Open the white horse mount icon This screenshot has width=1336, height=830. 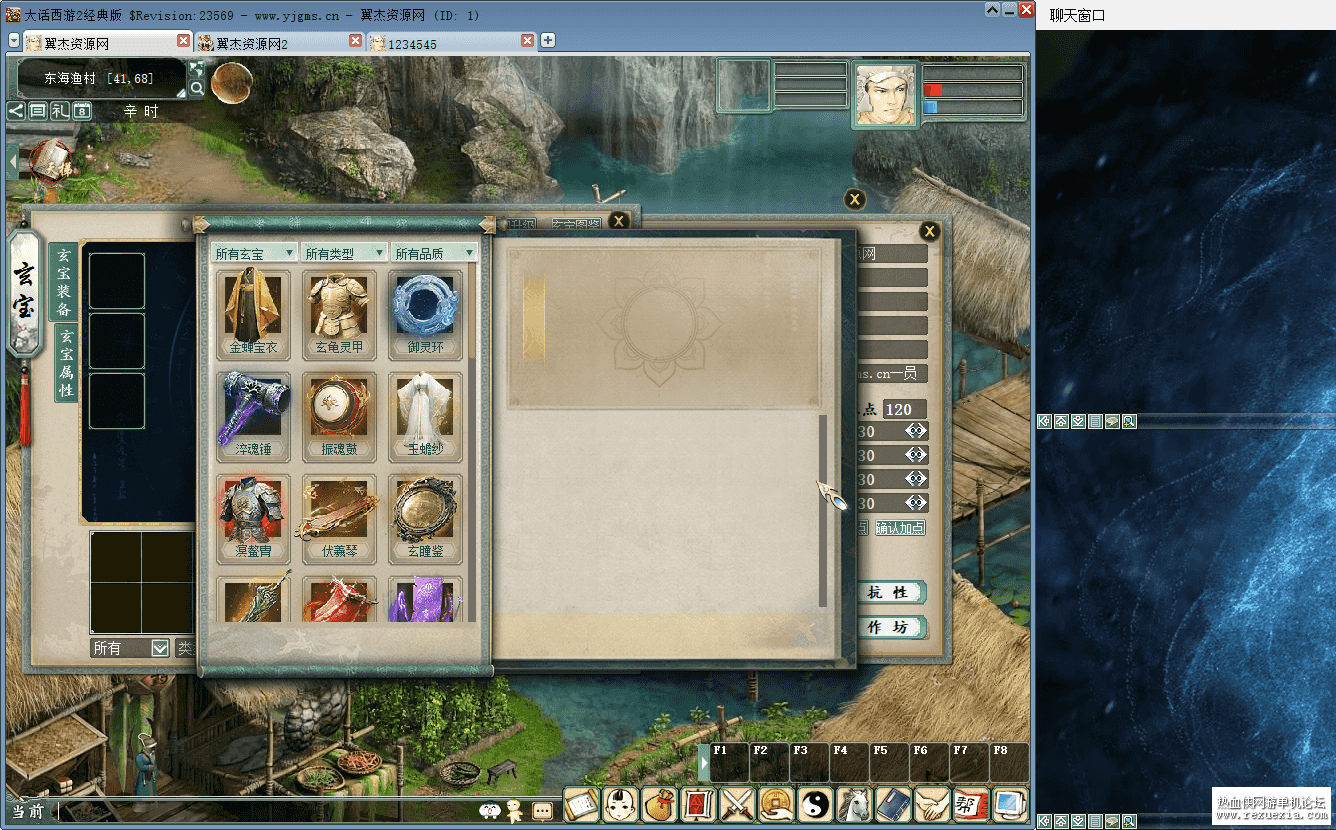(854, 804)
